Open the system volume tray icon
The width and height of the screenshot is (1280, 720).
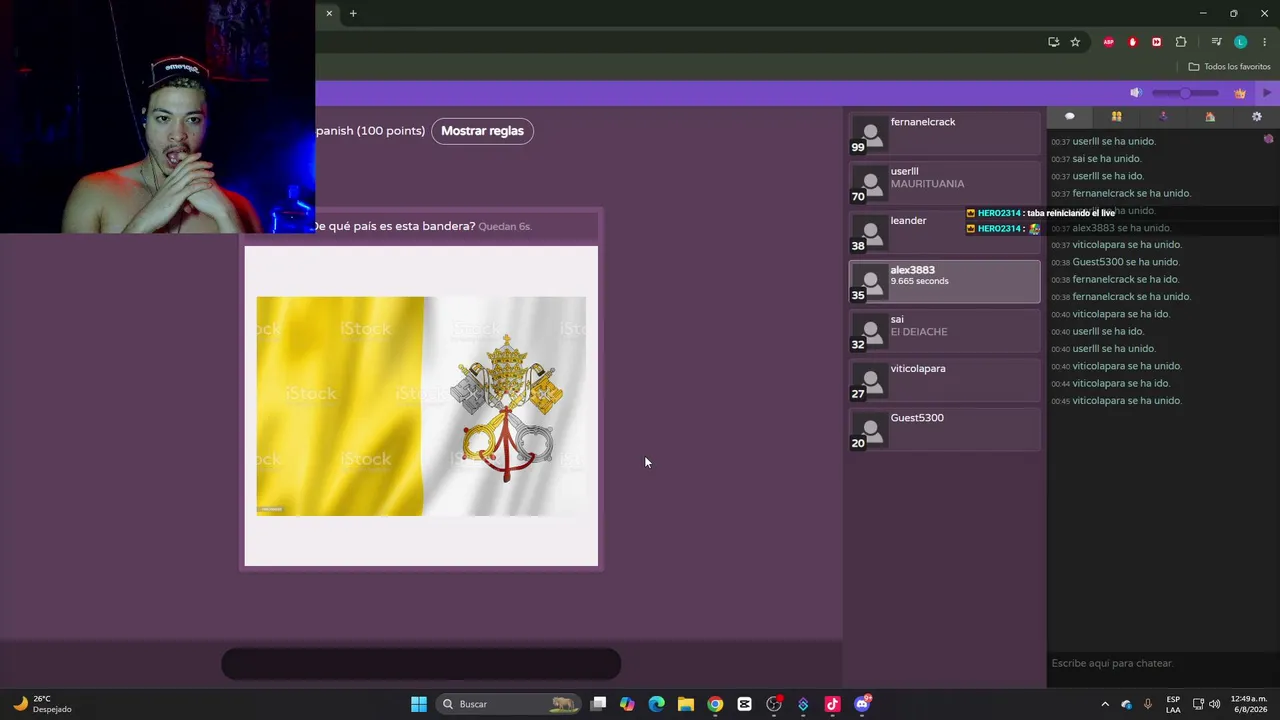(1215, 704)
